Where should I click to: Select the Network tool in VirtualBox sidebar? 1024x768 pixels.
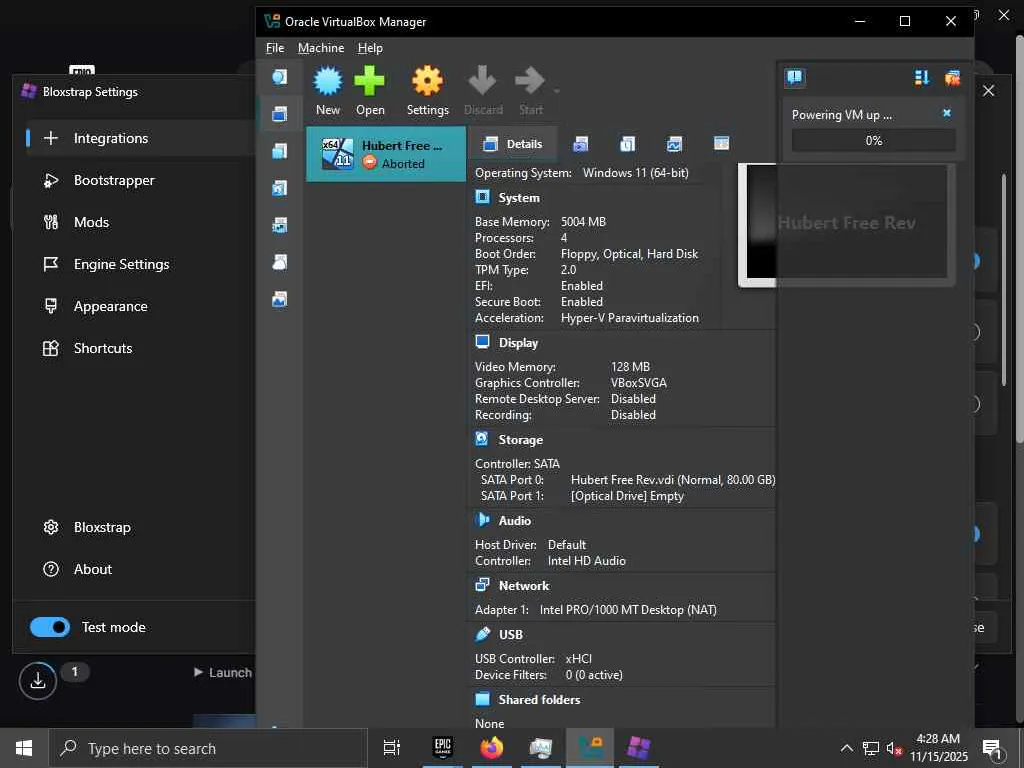click(280, 225)
